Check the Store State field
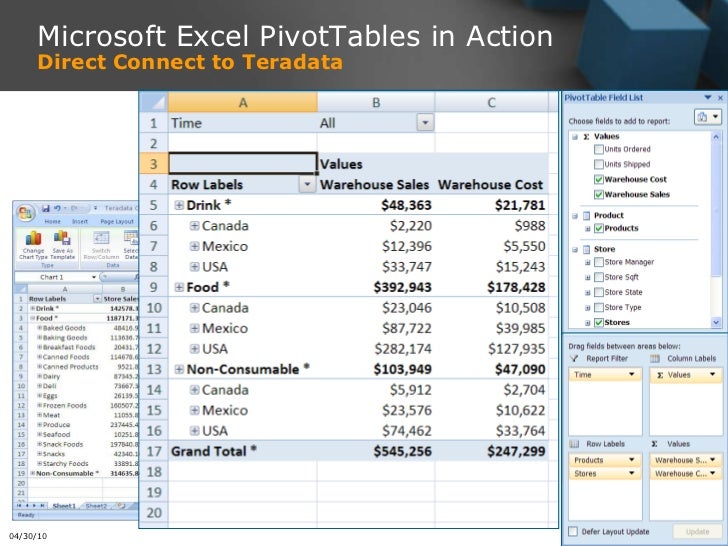Viewport: 728px width, 546px height. click(x=599, y=292)
